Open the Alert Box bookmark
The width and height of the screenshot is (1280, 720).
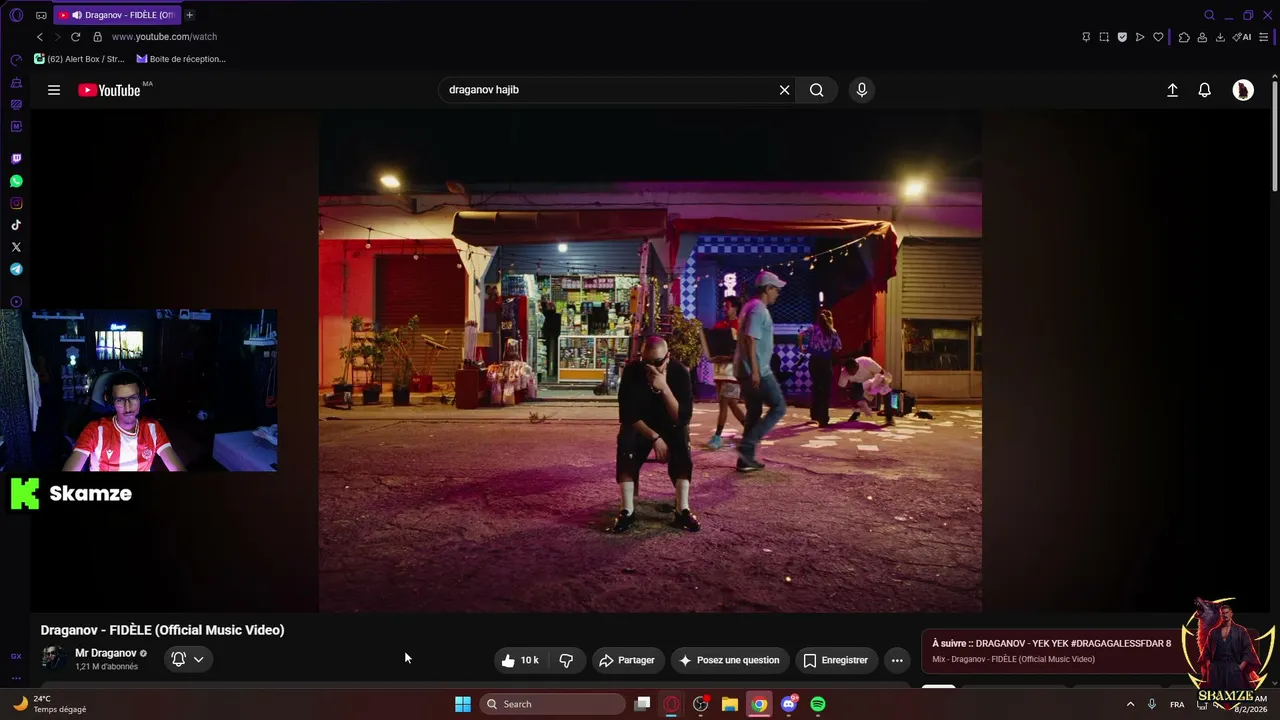[80, 59]
